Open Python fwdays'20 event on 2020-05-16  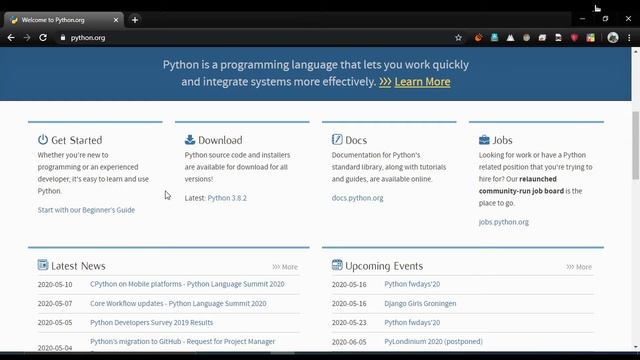tap(412, 284)
